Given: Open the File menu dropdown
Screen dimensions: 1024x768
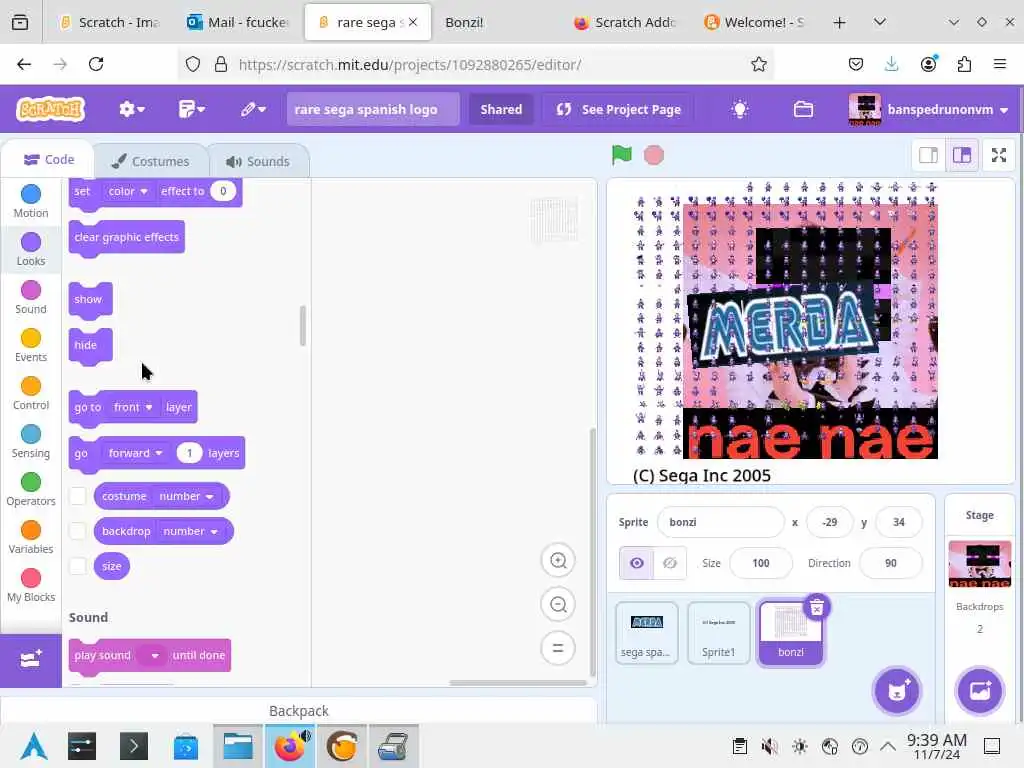Looking at the screenshot, I should [191, 109].
